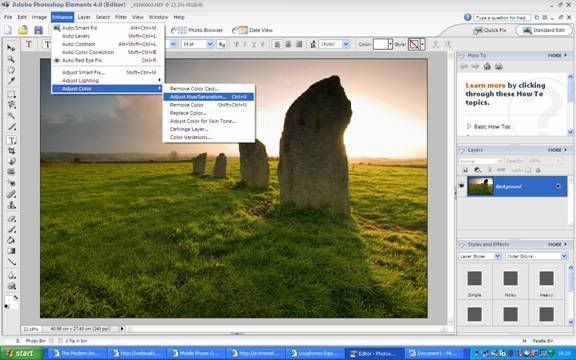Select the Move tool in the toolbox
The image size is (576, 360).
[x=11, y=48]
